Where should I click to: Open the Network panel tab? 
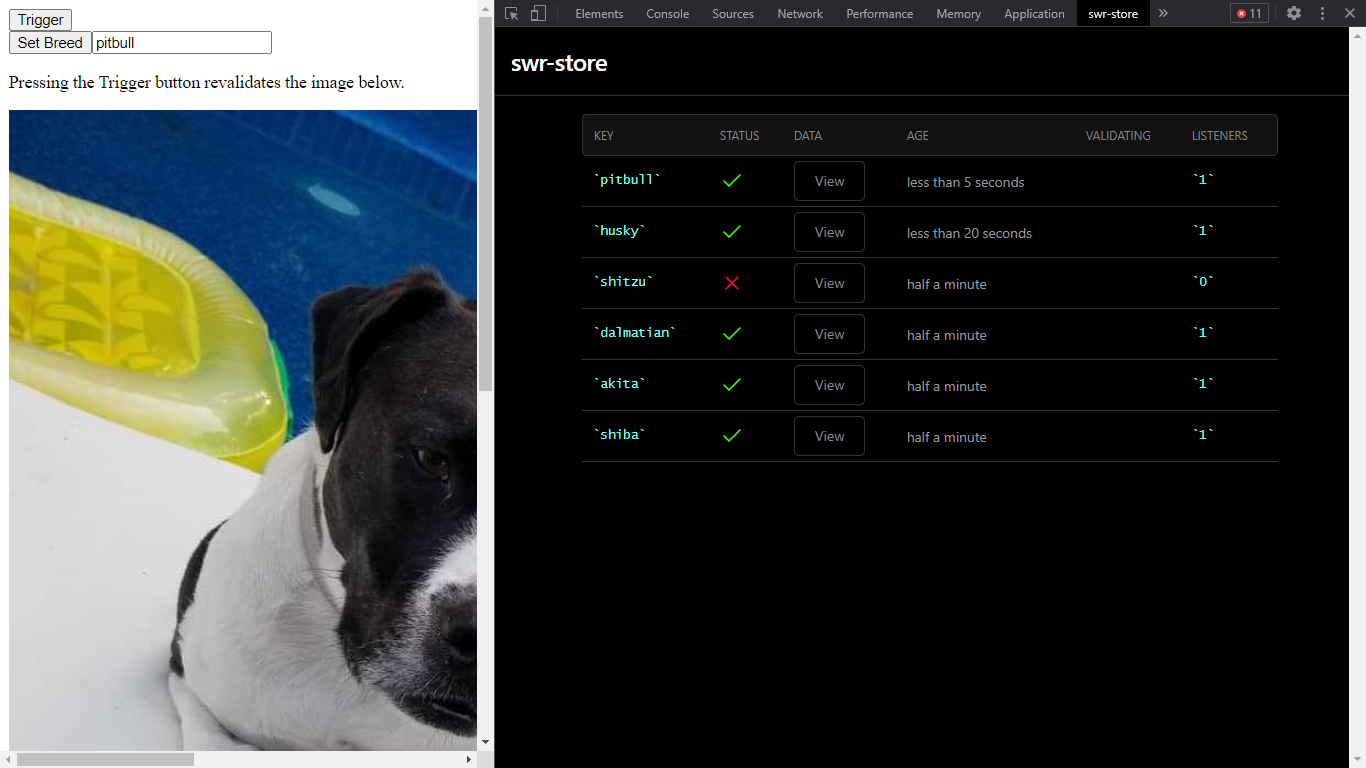pyautogui.click(x=799, y=13)
